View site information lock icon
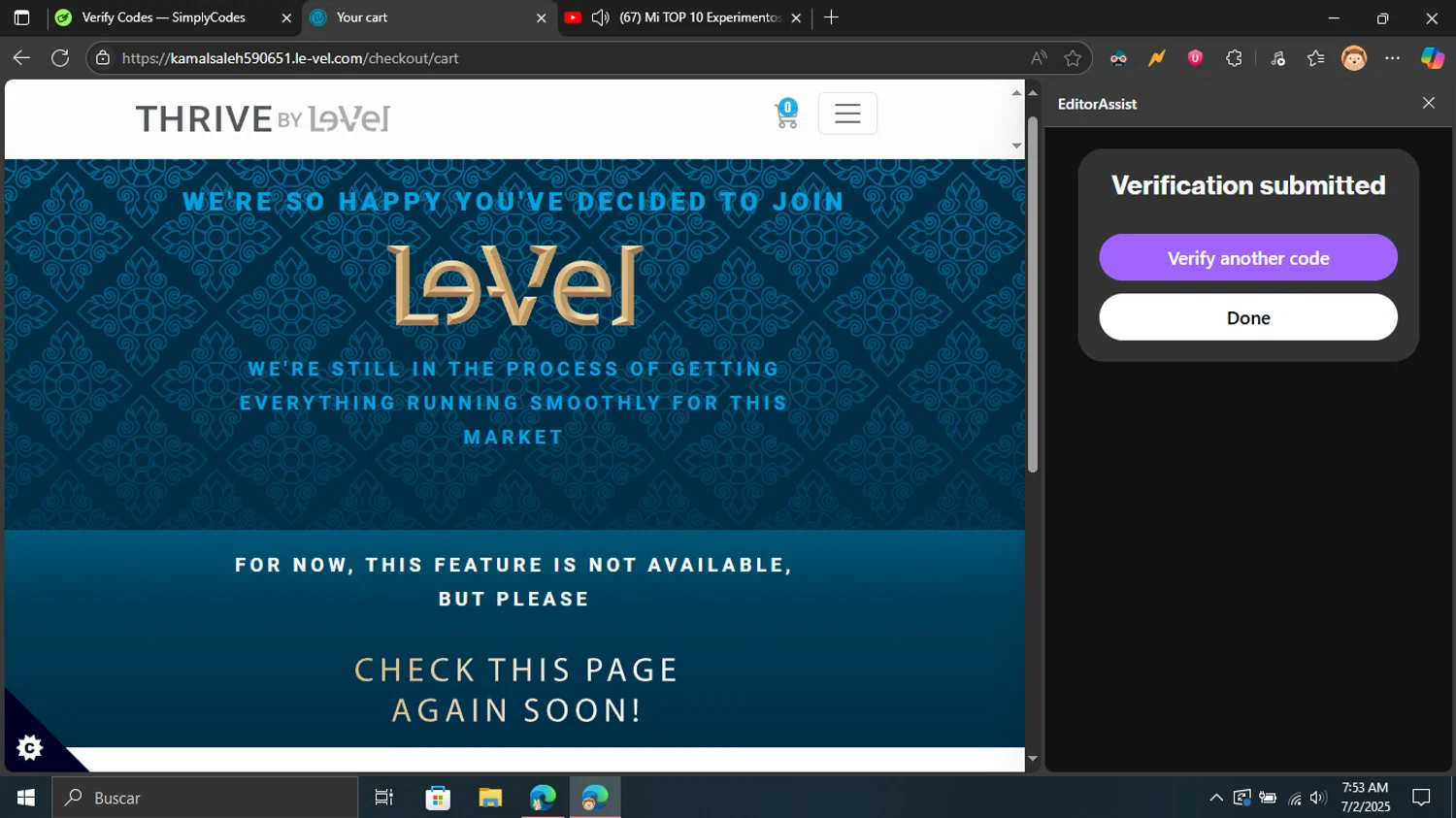 [x=103, y=58]
